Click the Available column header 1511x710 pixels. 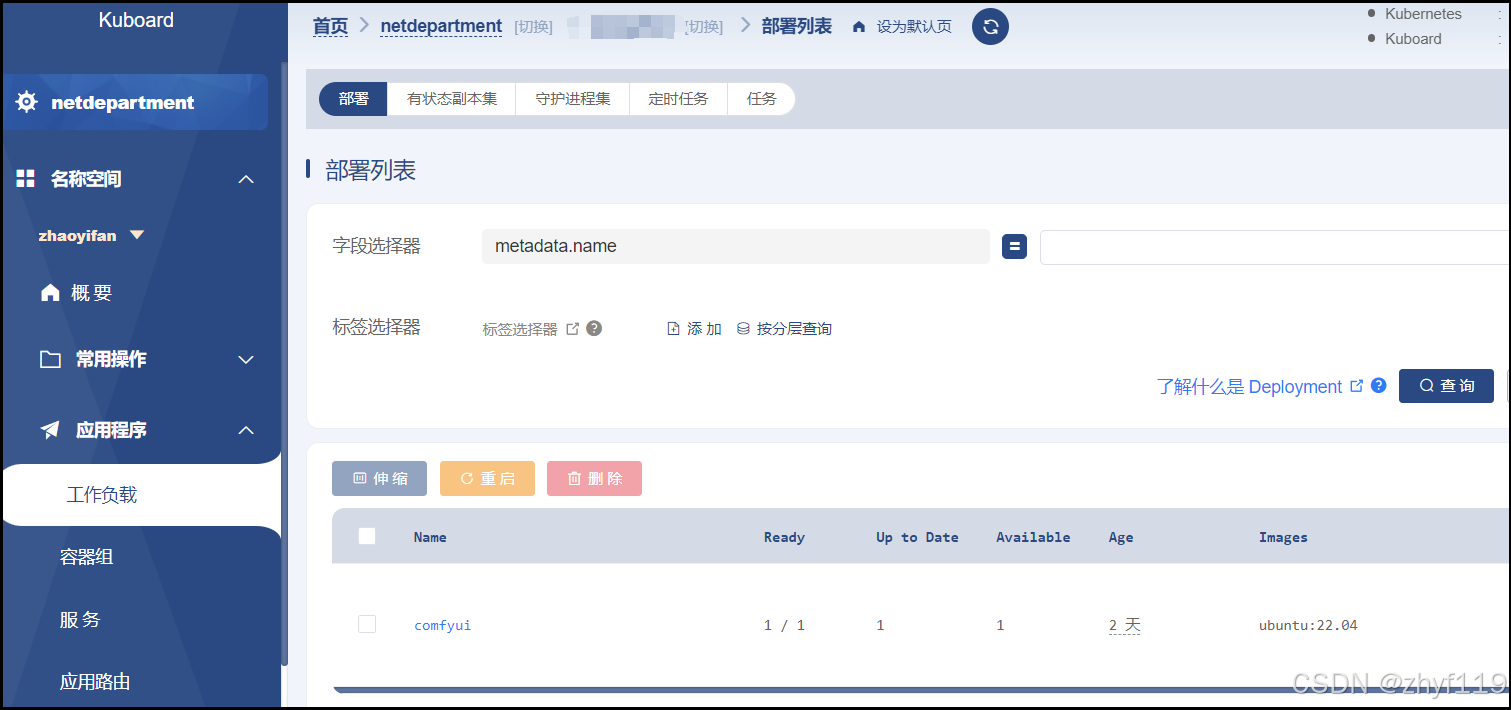pyautogui.click(x=1033, y=537)
